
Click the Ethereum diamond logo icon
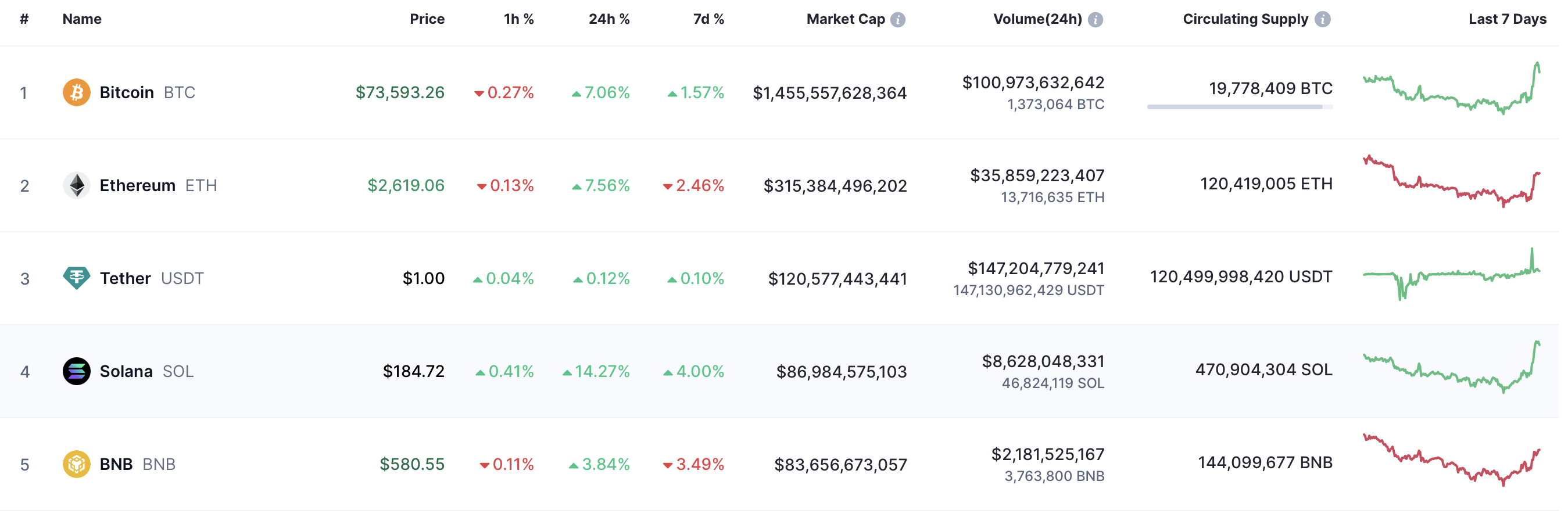tap(77, 185)
